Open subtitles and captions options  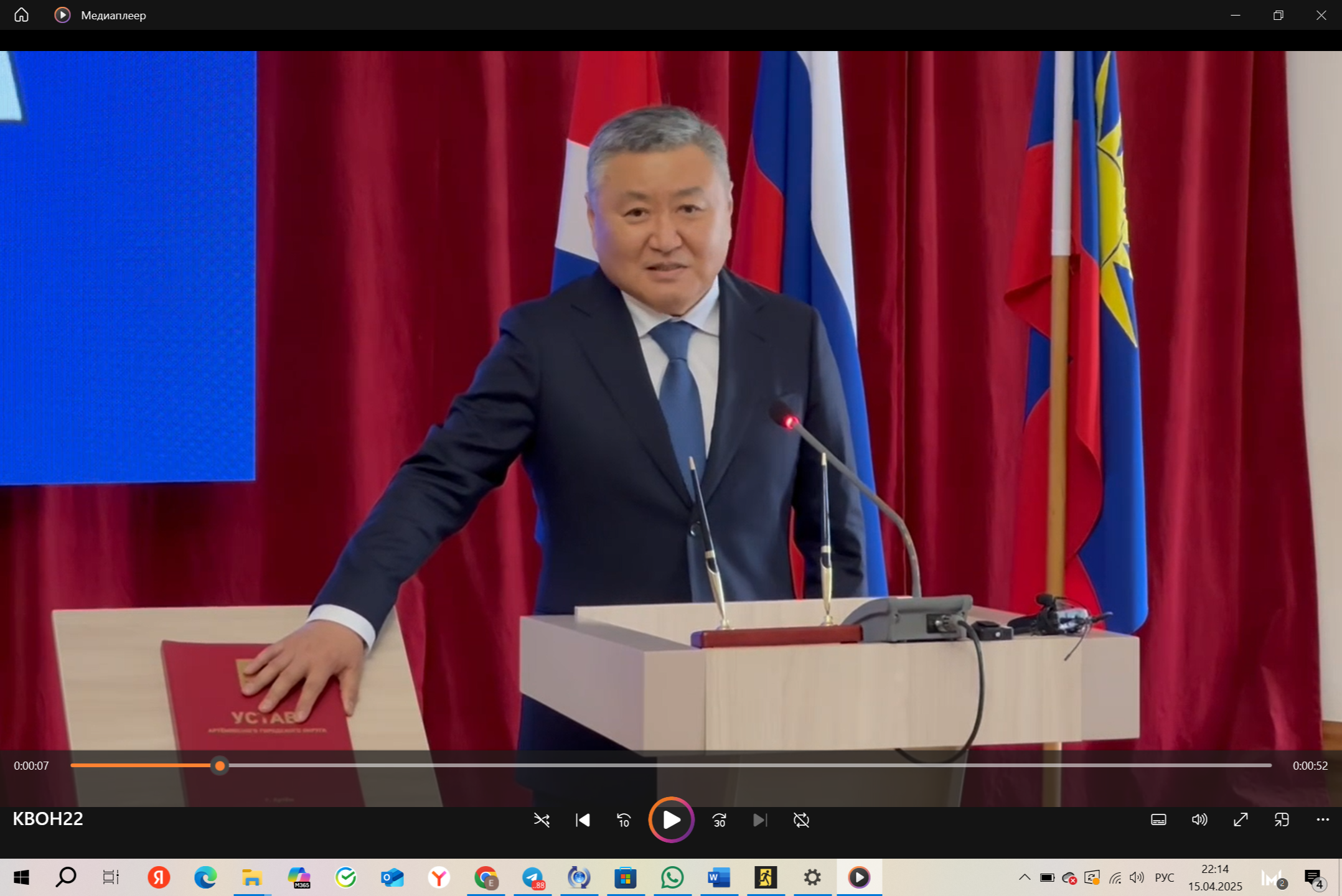(x=1158, y=819)
